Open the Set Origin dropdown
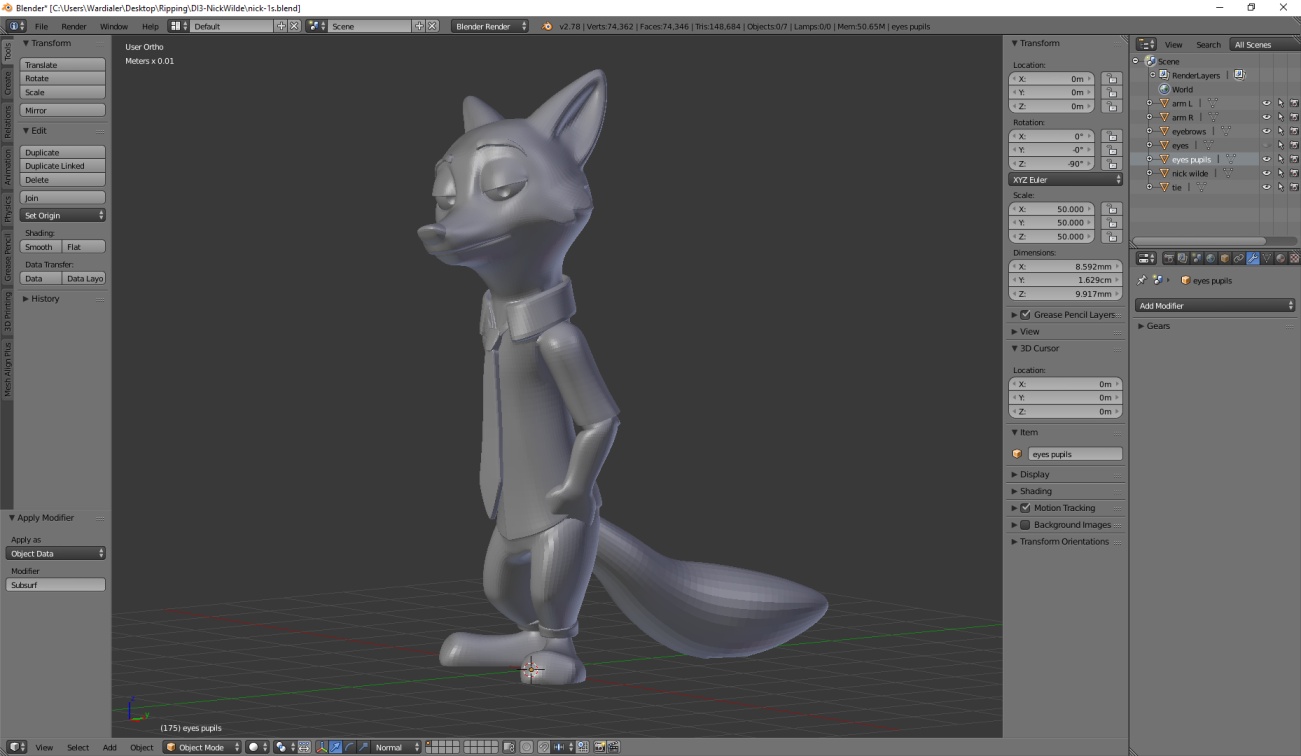This screenshot has width=1301, height=756. click(x=62, y=215)
